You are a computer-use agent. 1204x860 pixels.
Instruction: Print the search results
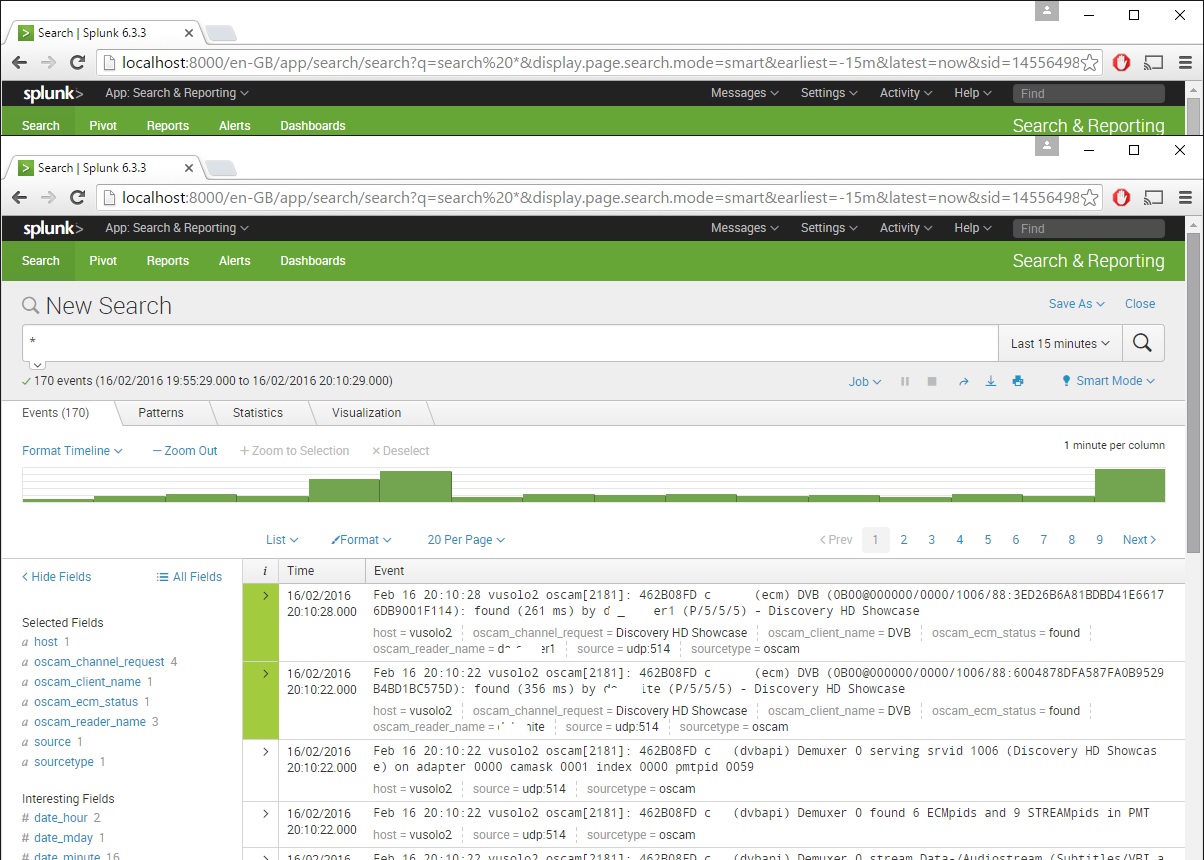pyautogui.click(x=1018, y=381)
